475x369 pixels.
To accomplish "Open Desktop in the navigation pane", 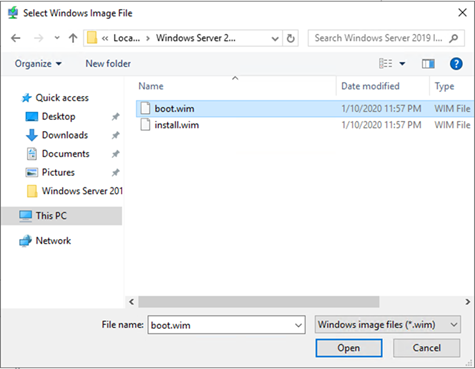I will [58, 116].
